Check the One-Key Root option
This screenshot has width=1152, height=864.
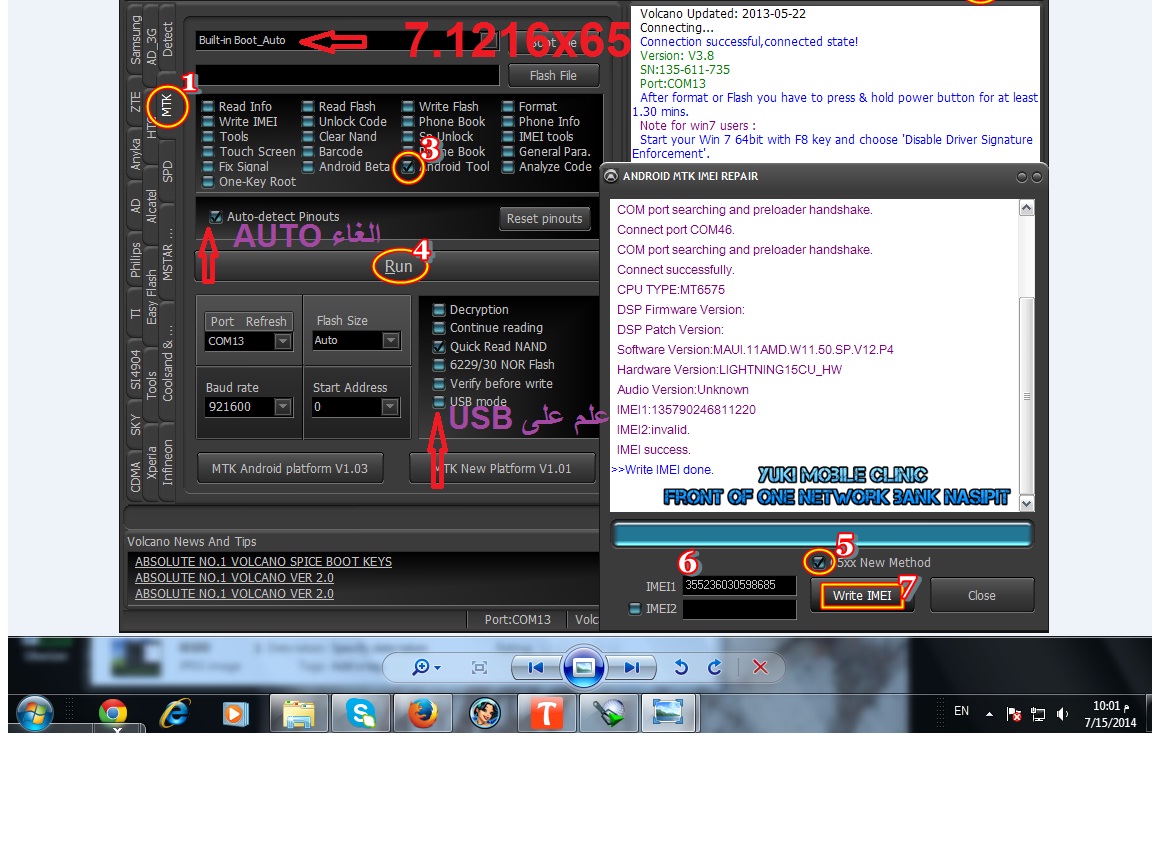point(208,181)
